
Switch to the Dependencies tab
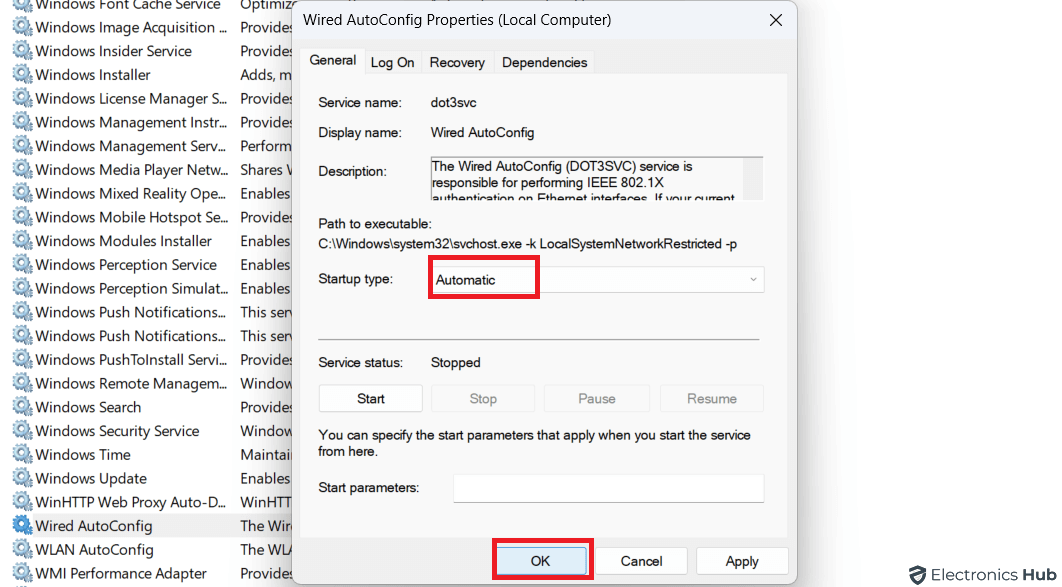pyautogui.click(x=544, y=62)
